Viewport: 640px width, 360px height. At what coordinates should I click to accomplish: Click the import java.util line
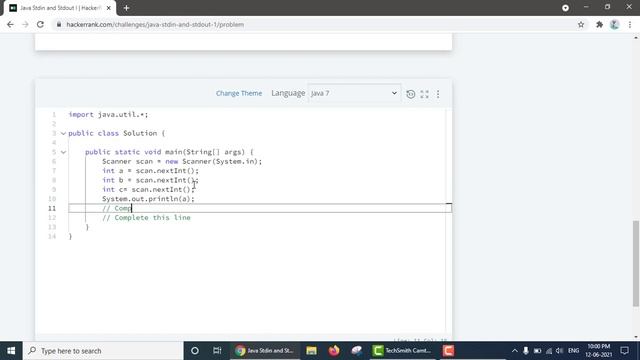pos(108,115)
